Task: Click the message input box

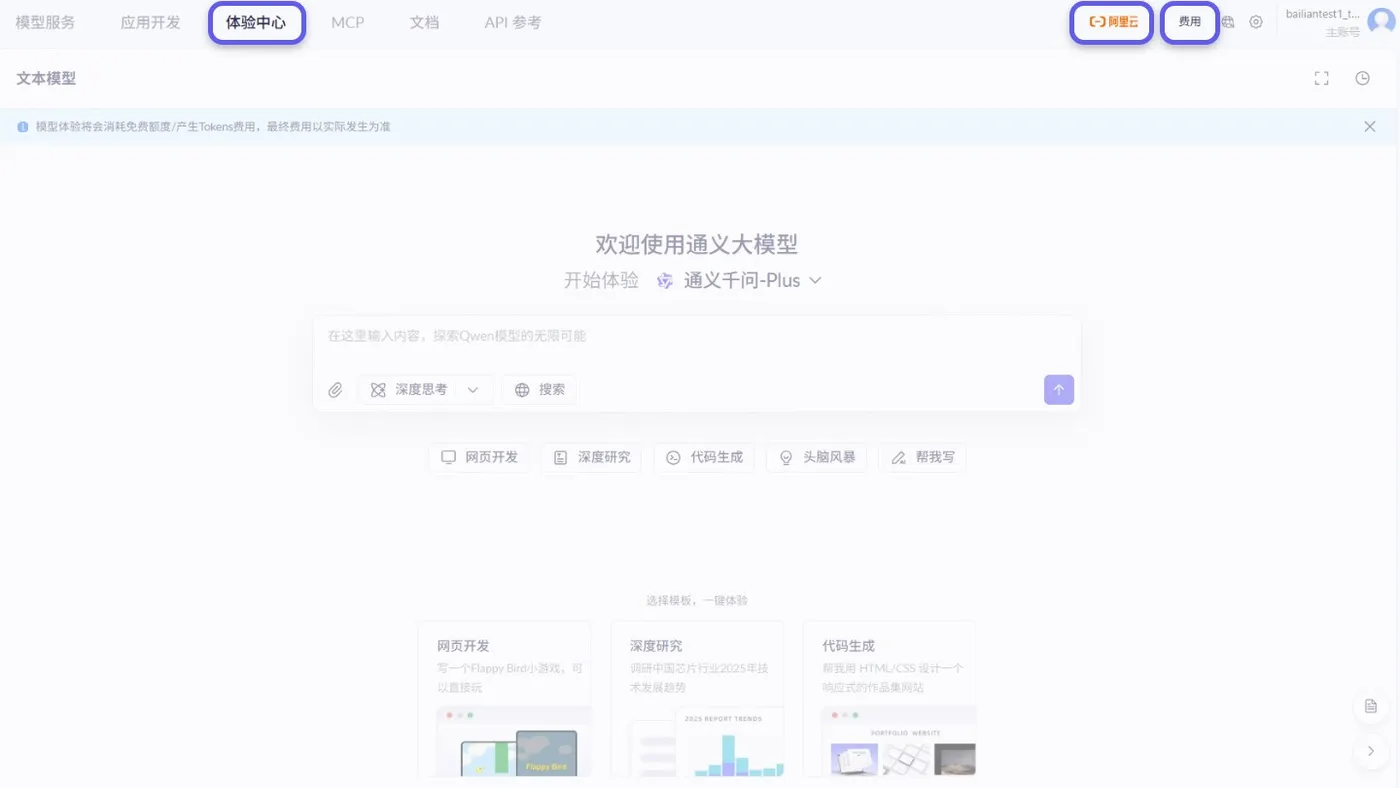Action: point(697,337)
